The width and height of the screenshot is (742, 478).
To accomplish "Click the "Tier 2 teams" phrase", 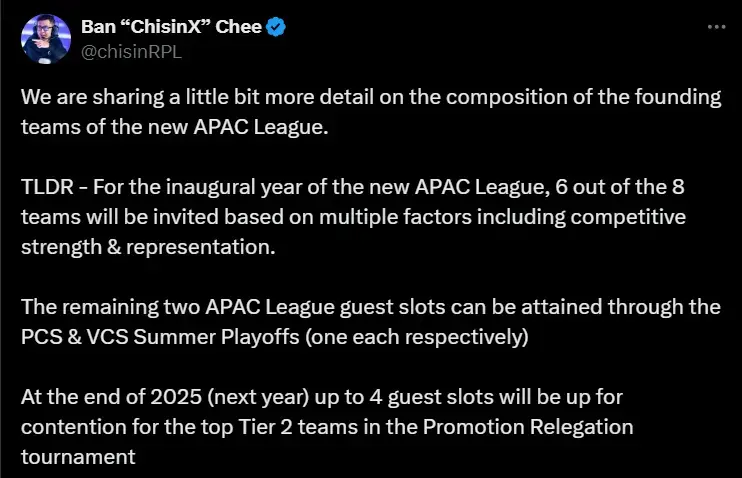I will 298,427.
